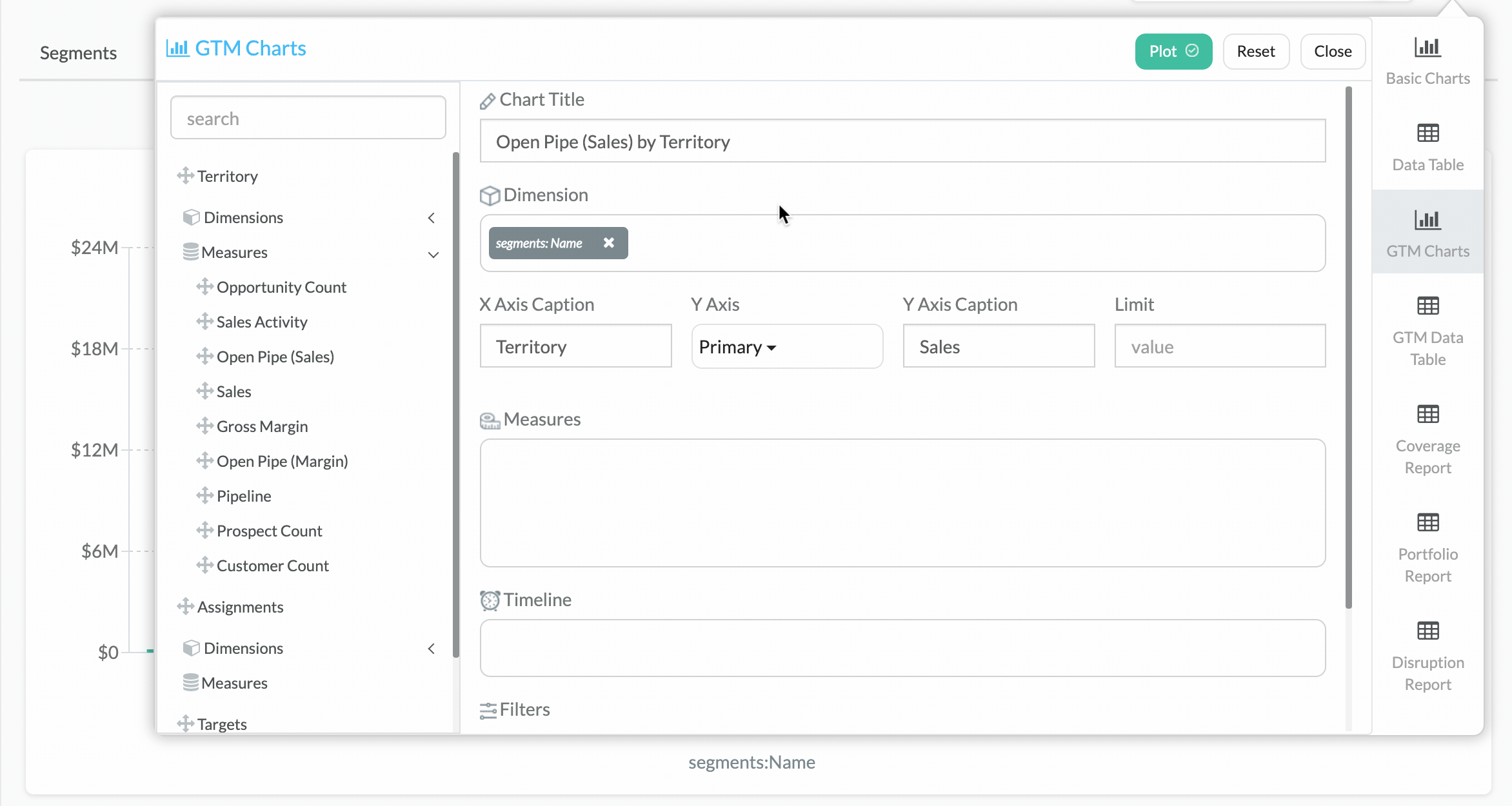This screenshot has height=806, width=1512.
Task: Open Basic Charts panel icon
Action: click(x=1427, y=48)
